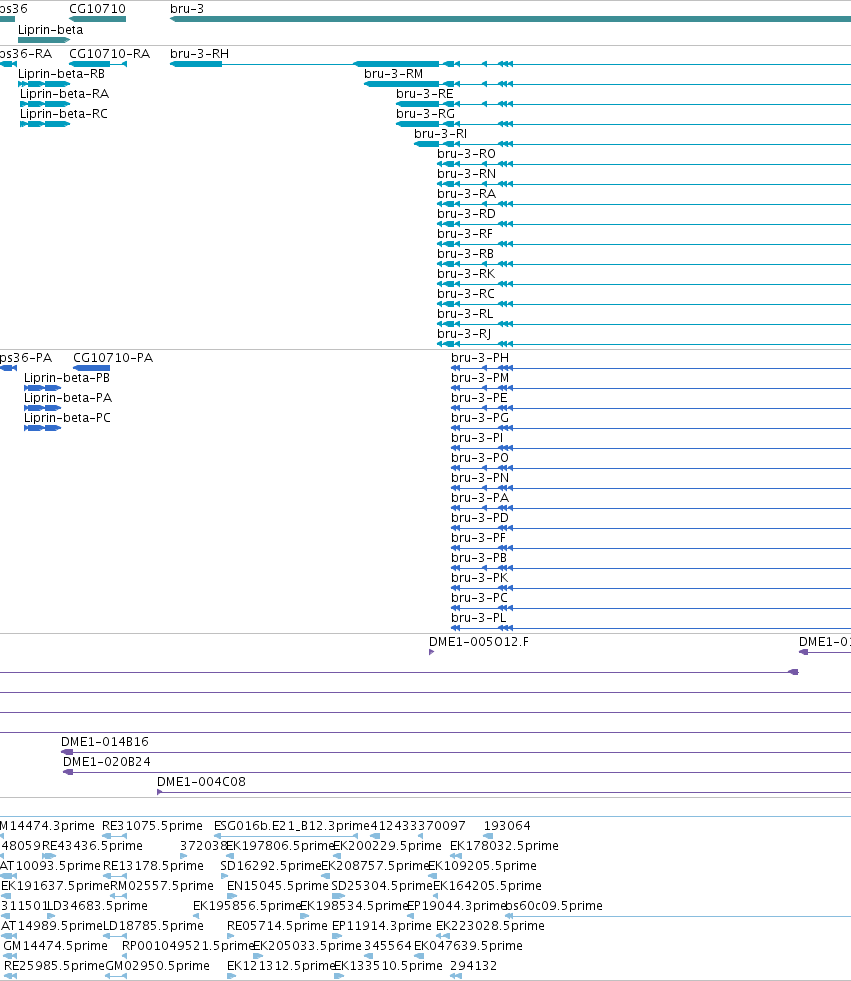This screenshot has height=981, width=851.
Task: Open the bru-3-RI transcript label
Action: pos(441,134)
